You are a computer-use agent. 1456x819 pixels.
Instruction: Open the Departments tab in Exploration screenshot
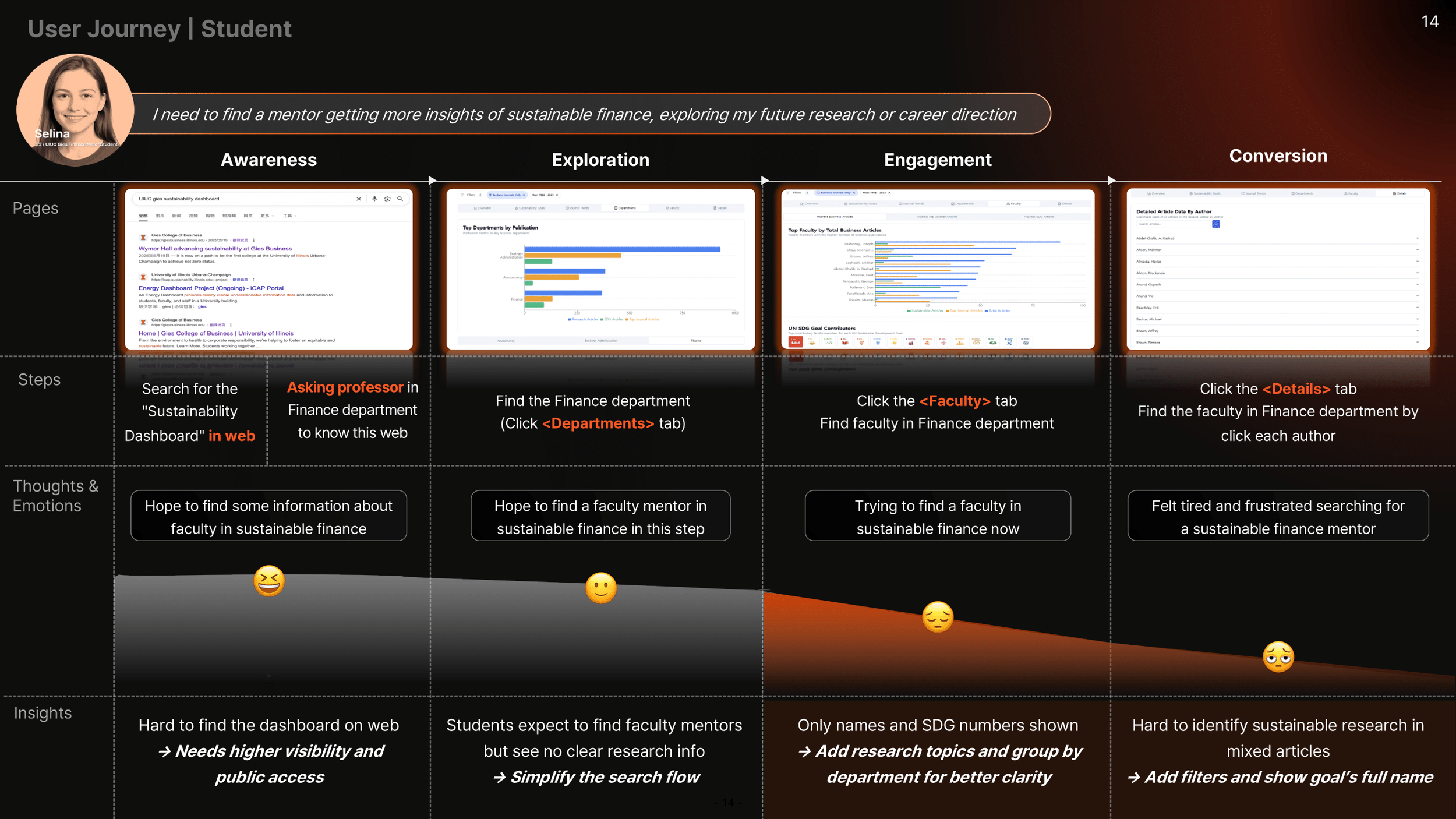pyautogui.click(x=625, y=208)
